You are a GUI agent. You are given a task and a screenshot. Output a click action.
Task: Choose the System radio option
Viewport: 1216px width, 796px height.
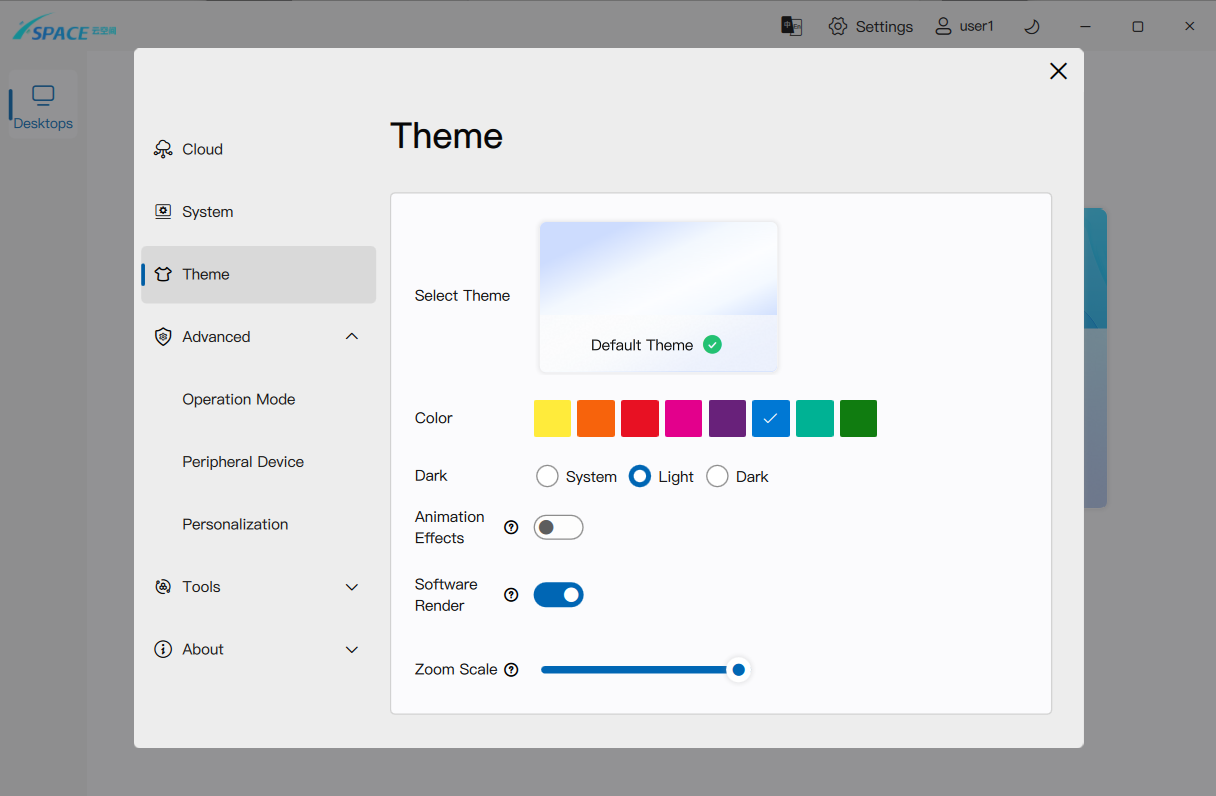click(547, 477)
